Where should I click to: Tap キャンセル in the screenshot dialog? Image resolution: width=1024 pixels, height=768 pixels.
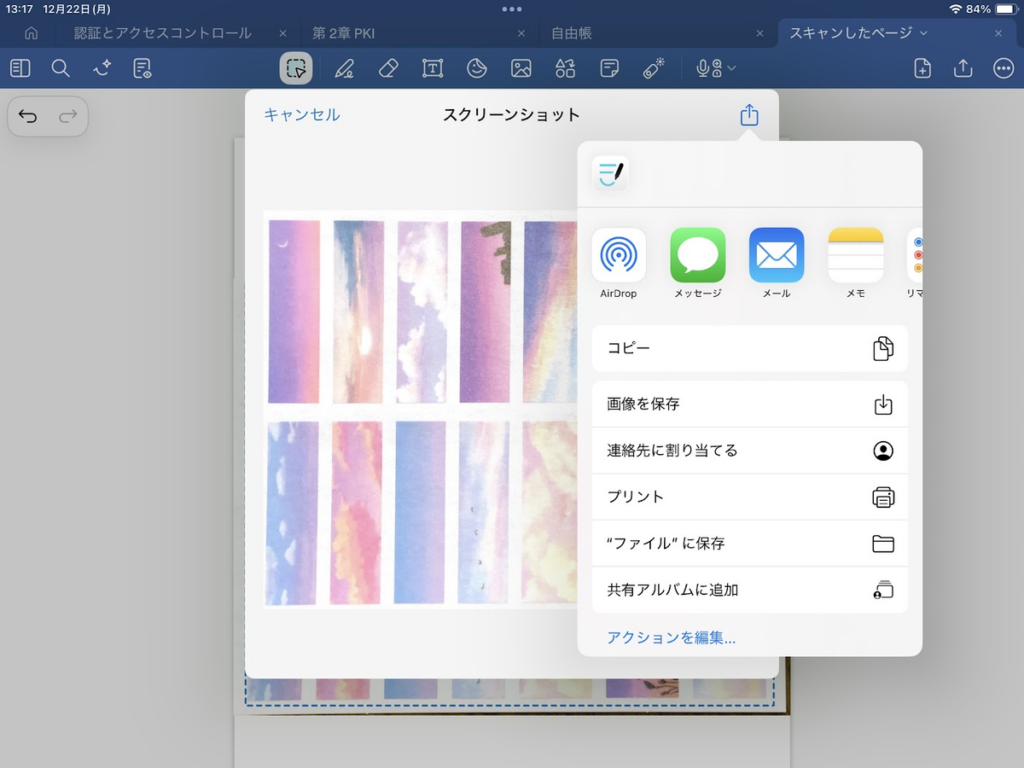[x=302, y=115]
